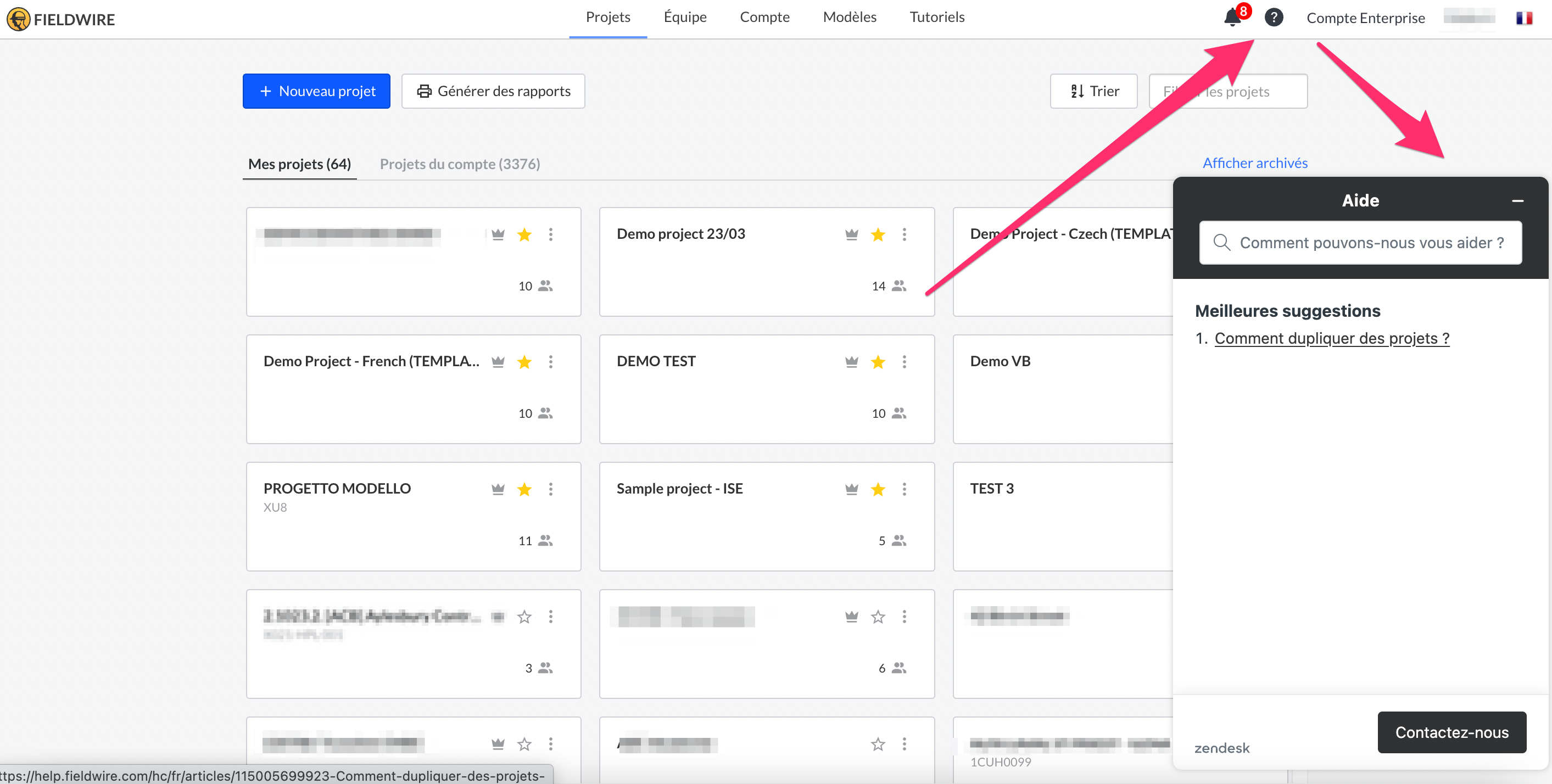Toggle star on Sample project - ISE
Screen dimensions: 1552x784
pyautogui.click(x=878, y=489)
